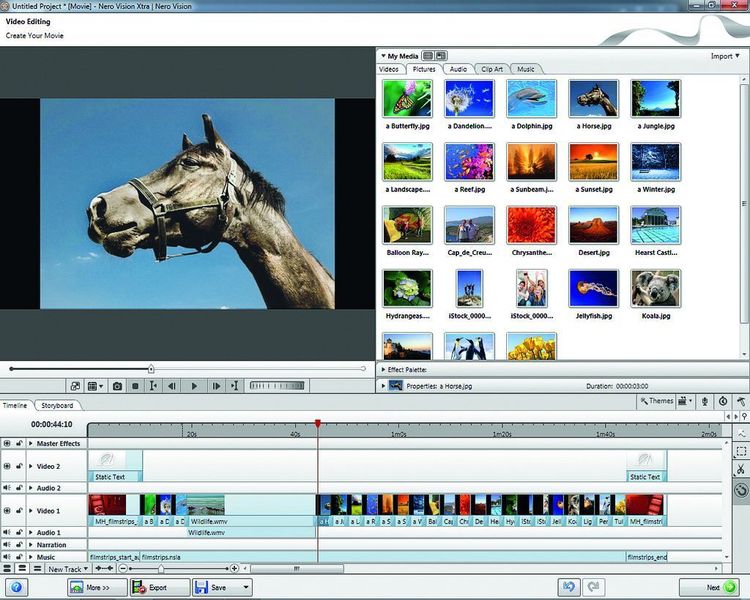Select the cut scissors tool

tap(740, 469)
